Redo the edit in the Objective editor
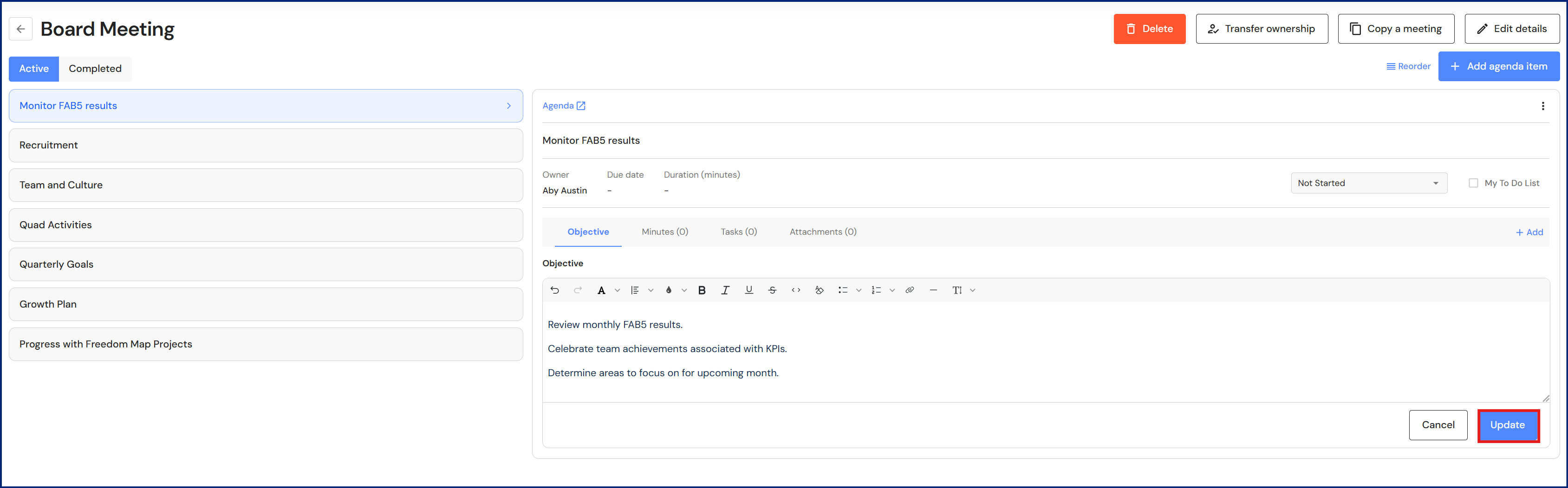This screenshot has height=488, width=1568. click(x=578, y=290)
